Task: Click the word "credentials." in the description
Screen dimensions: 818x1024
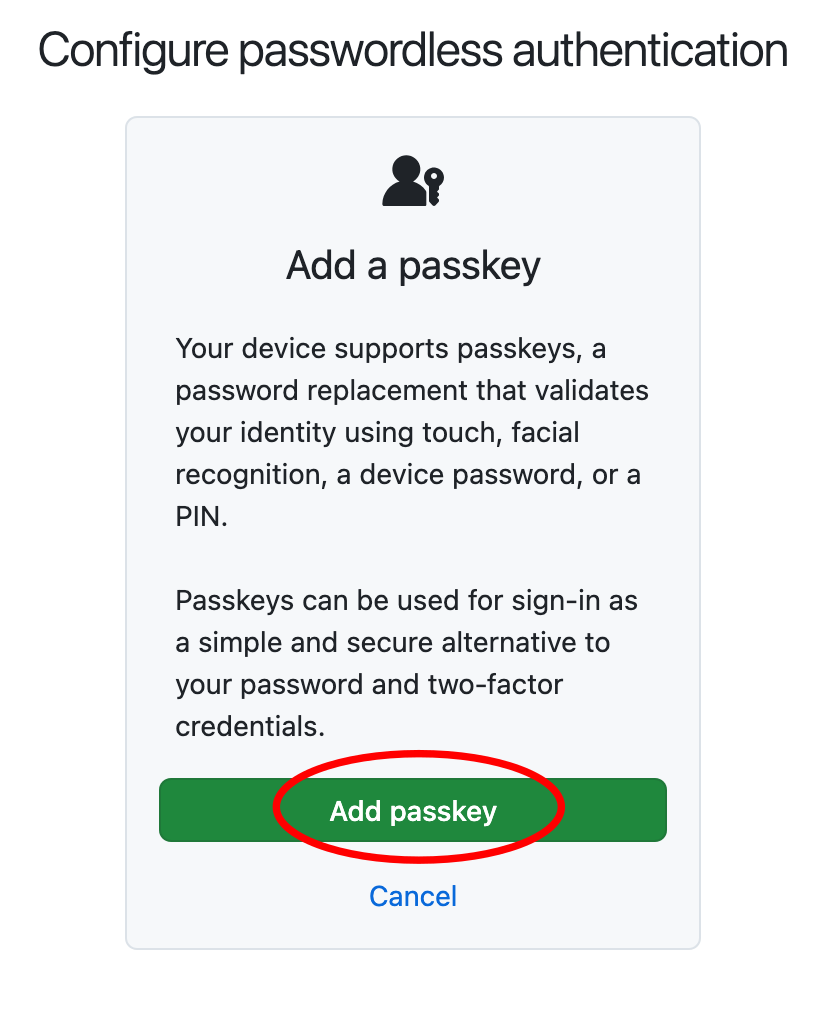Action: (250, 726)
